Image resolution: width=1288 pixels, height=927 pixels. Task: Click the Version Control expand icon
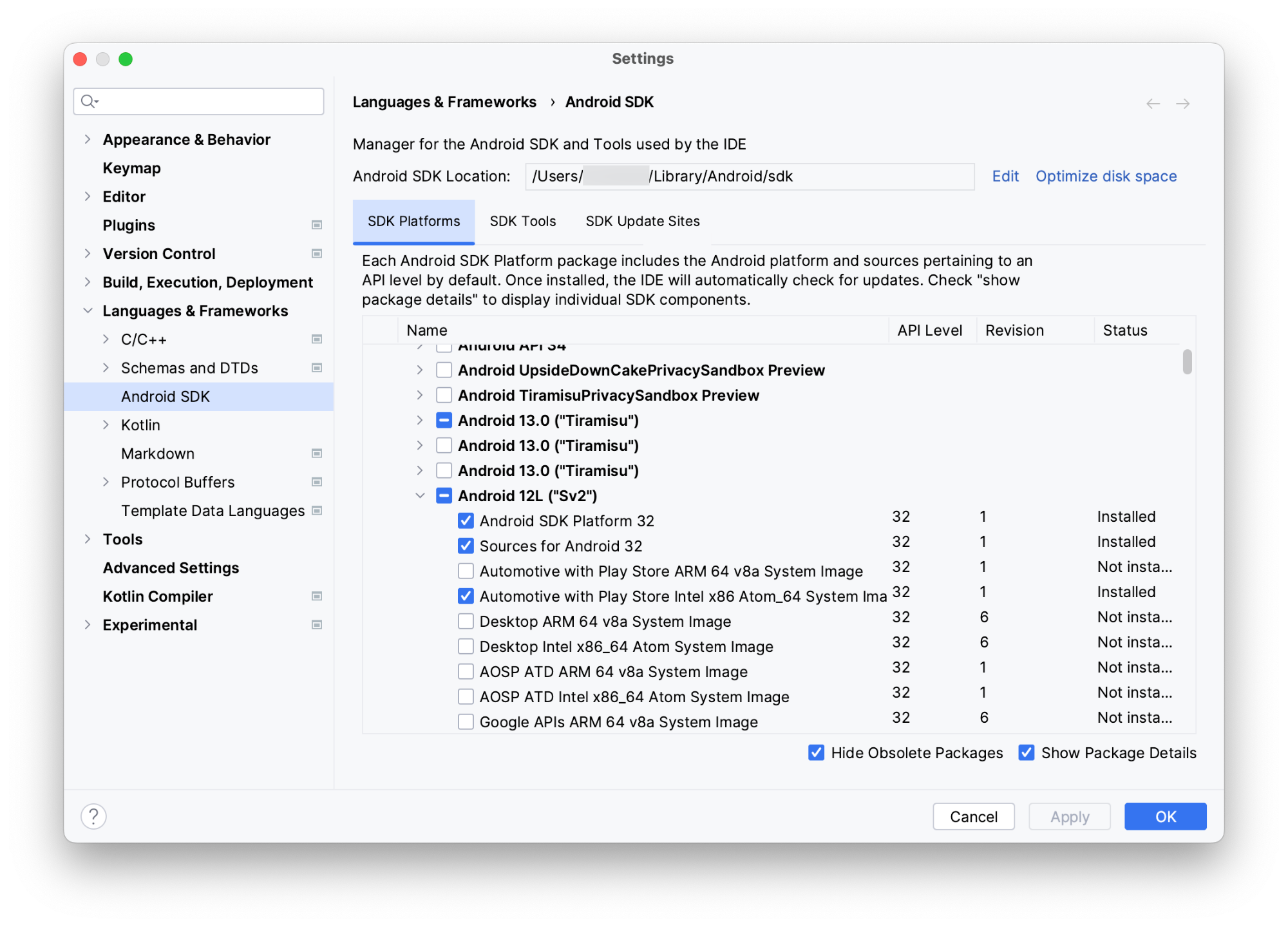point(89,253)
